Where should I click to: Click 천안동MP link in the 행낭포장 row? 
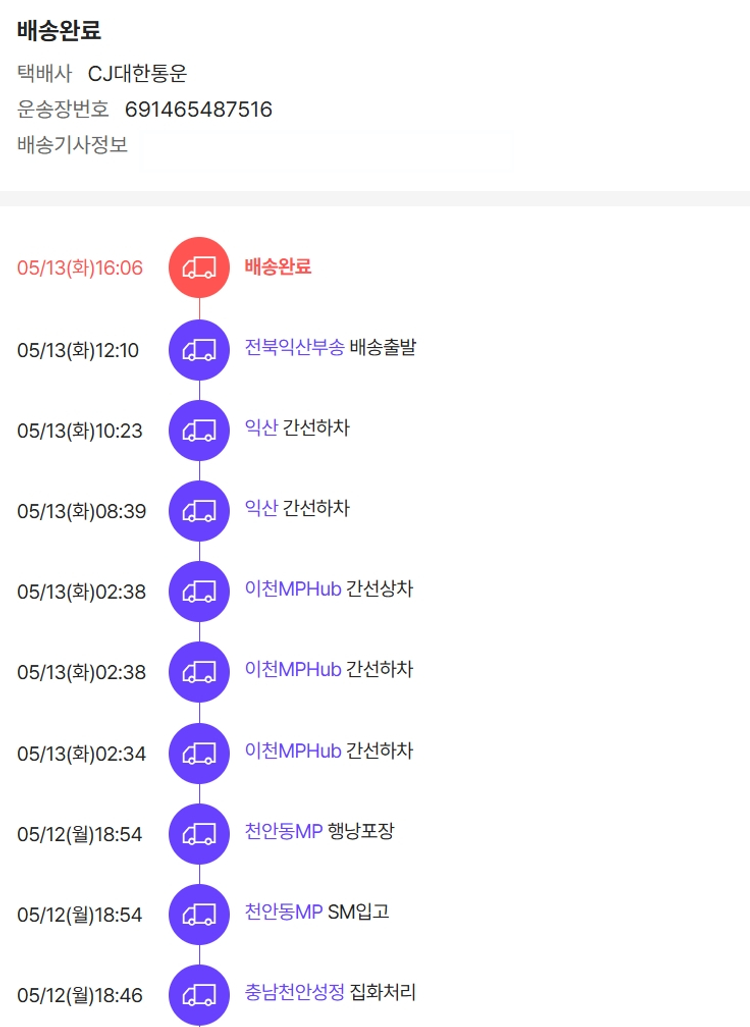pos(283,830)
